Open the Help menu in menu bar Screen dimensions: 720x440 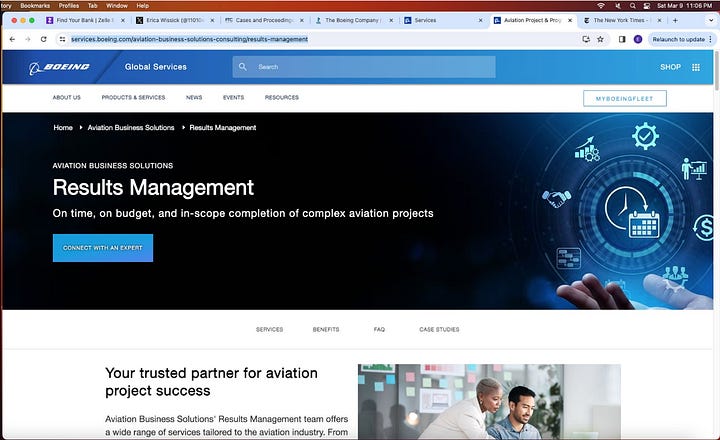(x=142, y=6)
